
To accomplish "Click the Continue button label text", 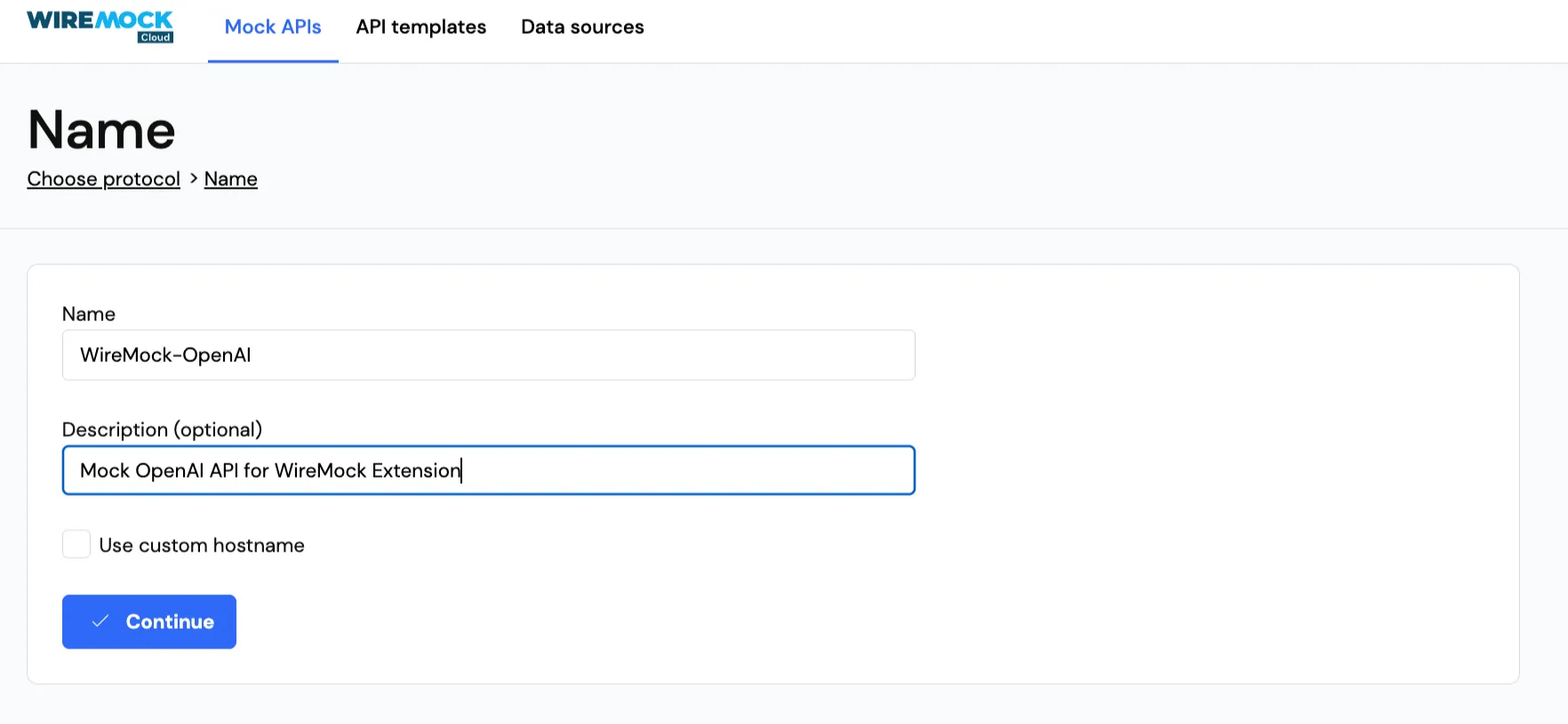I will [x=170, y=622].
